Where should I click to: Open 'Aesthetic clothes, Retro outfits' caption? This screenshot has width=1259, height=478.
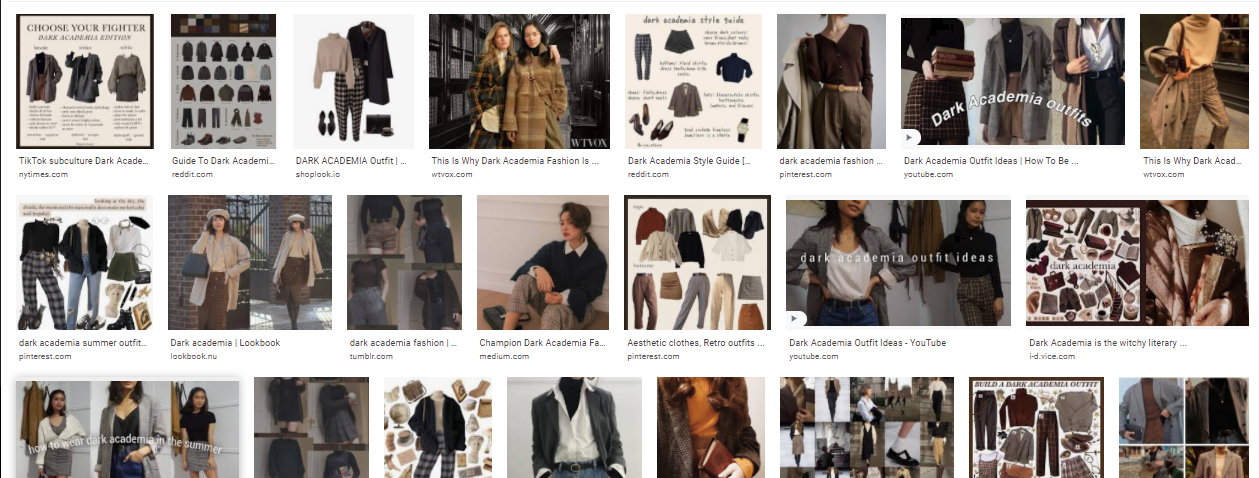tap(693, 343)
